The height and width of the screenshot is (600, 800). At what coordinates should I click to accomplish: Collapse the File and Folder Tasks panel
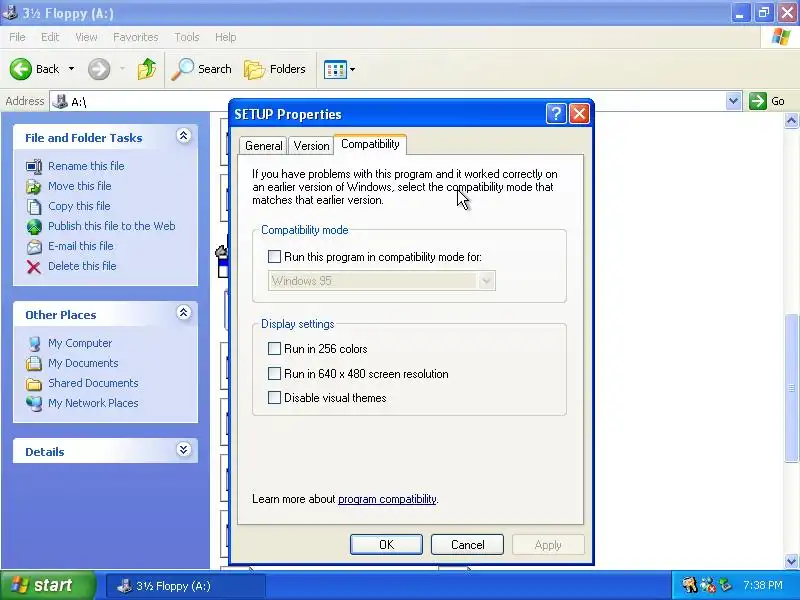[184, 136]
